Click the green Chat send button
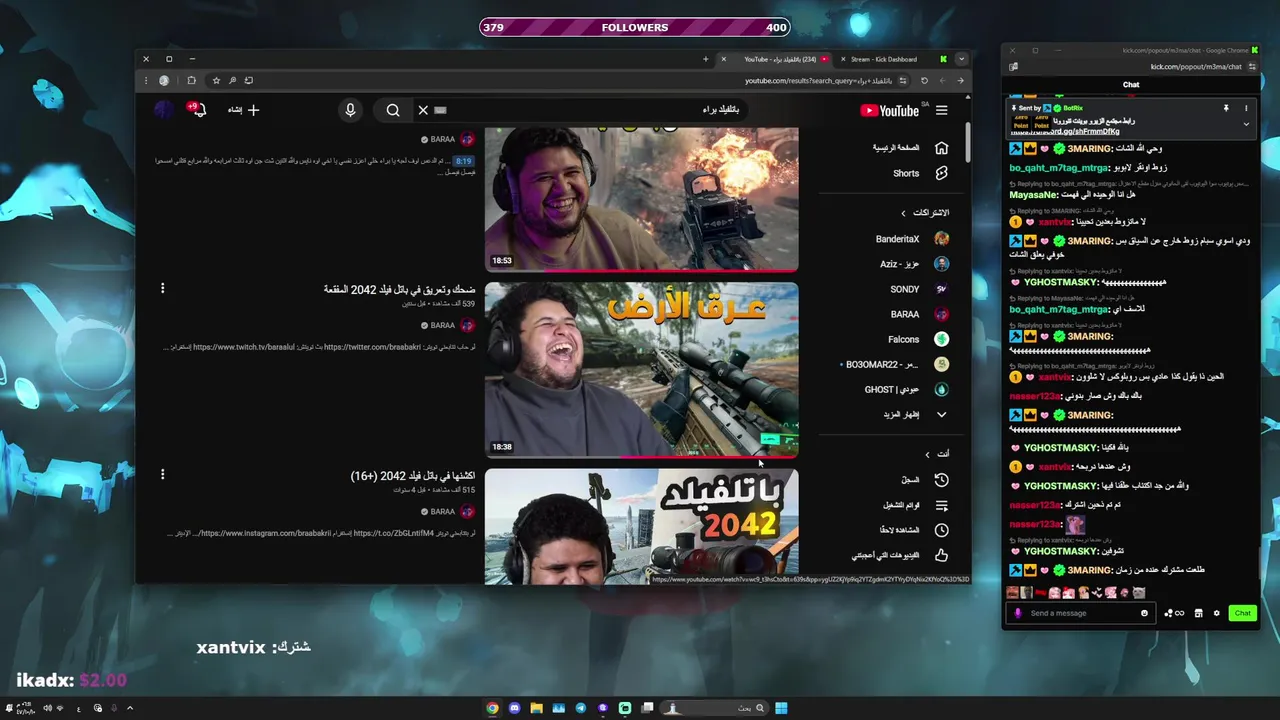The width and height of the screenshot is (1280, 720). pyautogui.click(x=1242, y=613)
